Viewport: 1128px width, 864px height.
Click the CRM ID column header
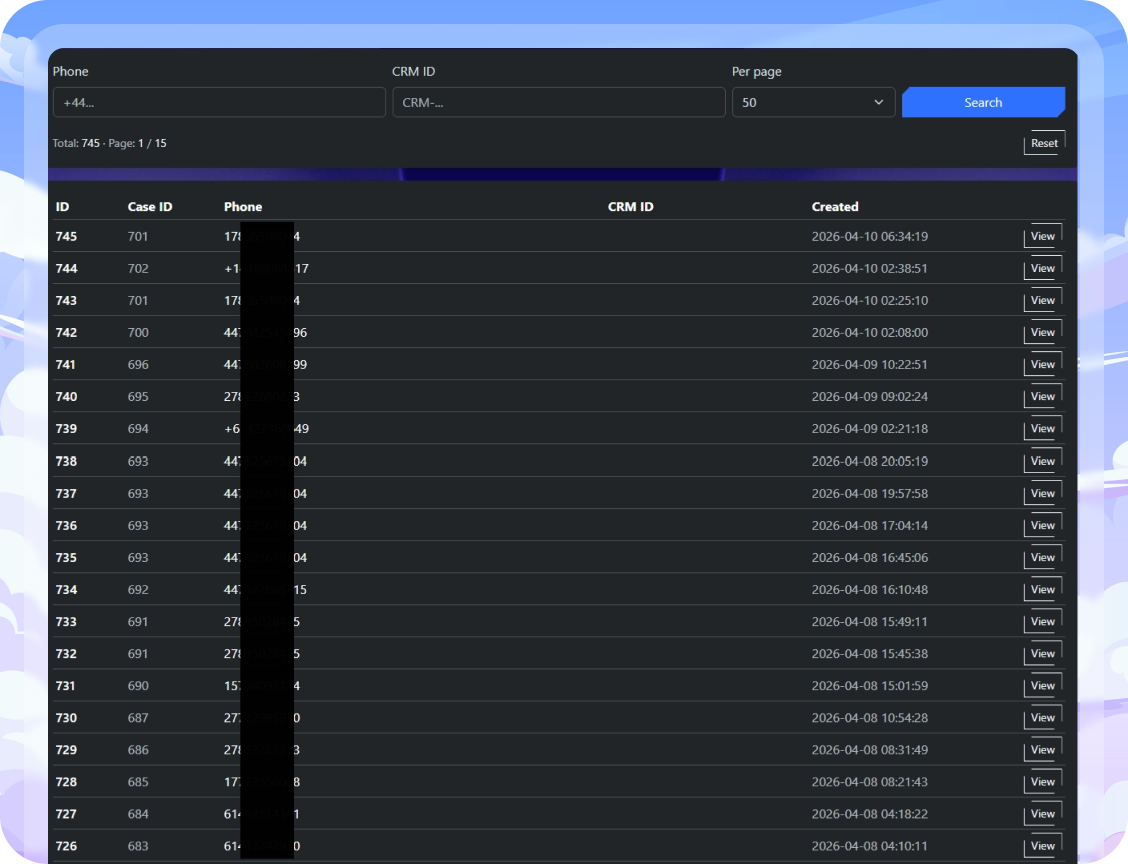[x=630, y=206]
